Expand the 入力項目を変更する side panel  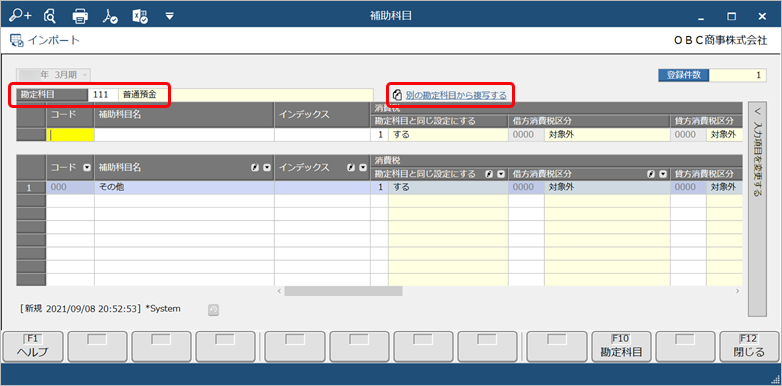(757, 208)
